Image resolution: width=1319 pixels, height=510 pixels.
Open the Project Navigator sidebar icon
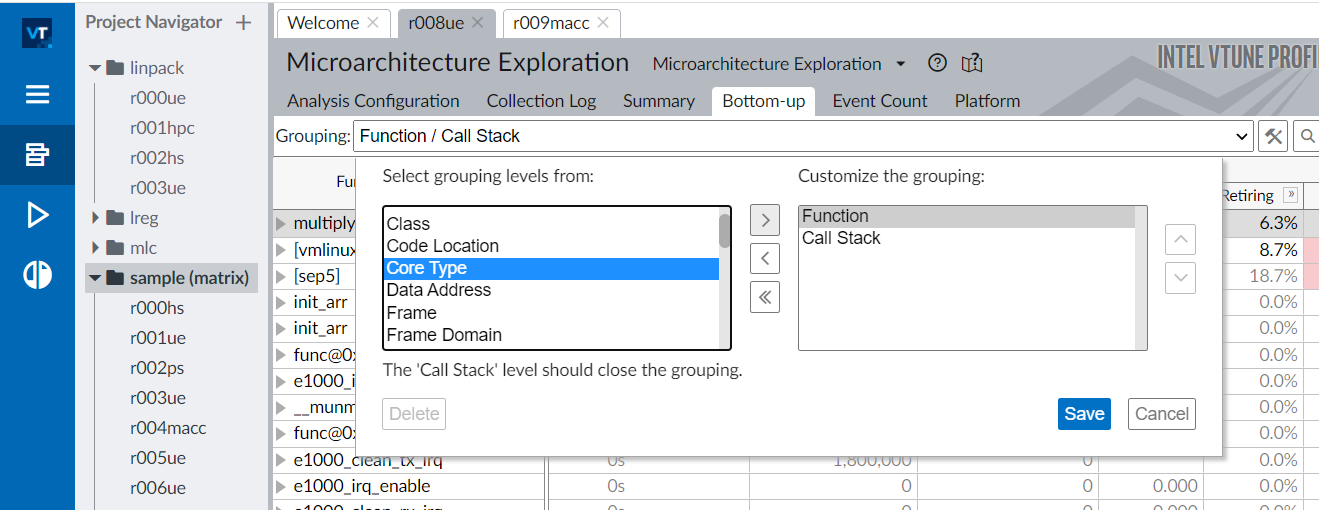(37, 155)
